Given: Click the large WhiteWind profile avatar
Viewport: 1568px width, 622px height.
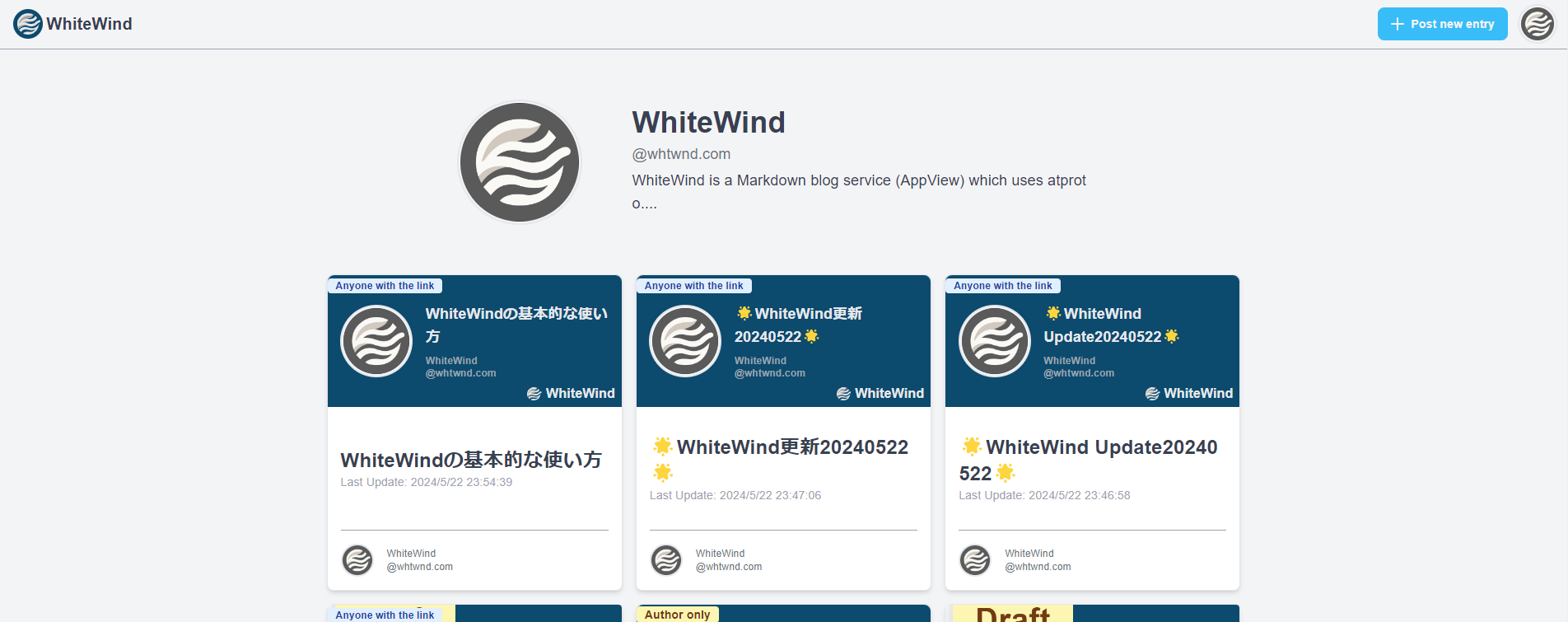Looking at the screenshot, I should [520, 162].
